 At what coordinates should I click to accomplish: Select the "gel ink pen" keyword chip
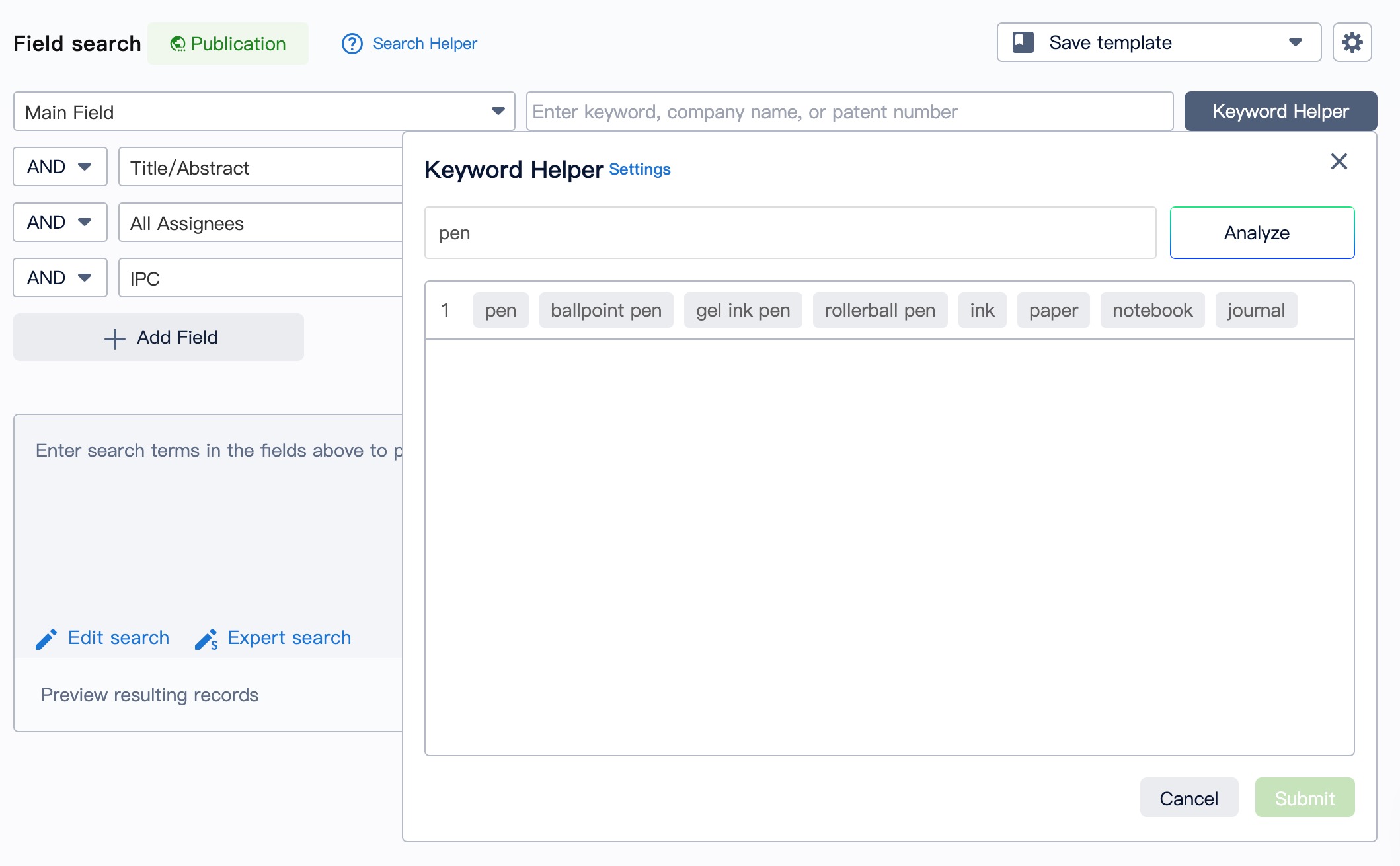click(x=742, y=310)
